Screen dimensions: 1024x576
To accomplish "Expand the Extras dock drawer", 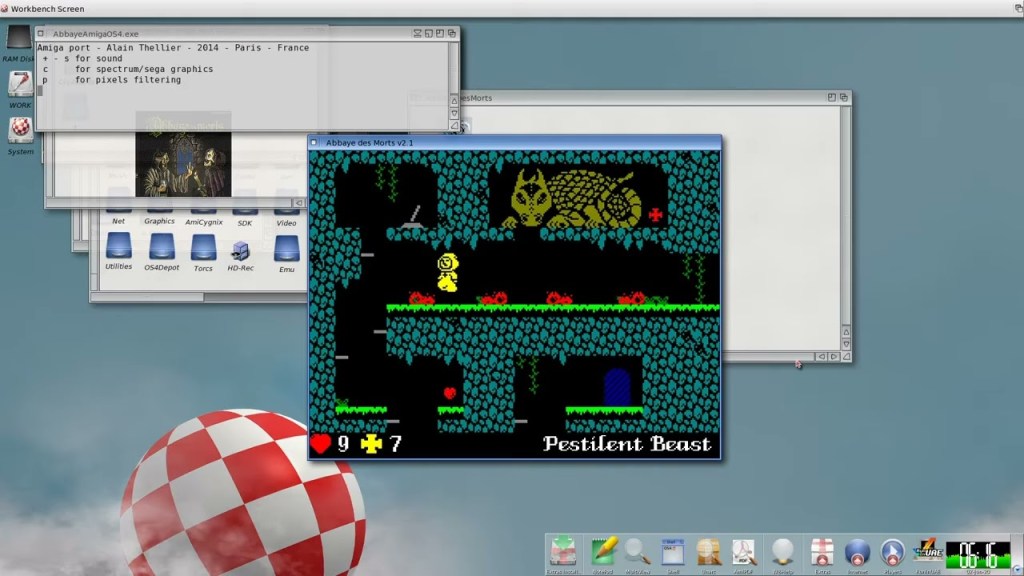I will (822, 552).
